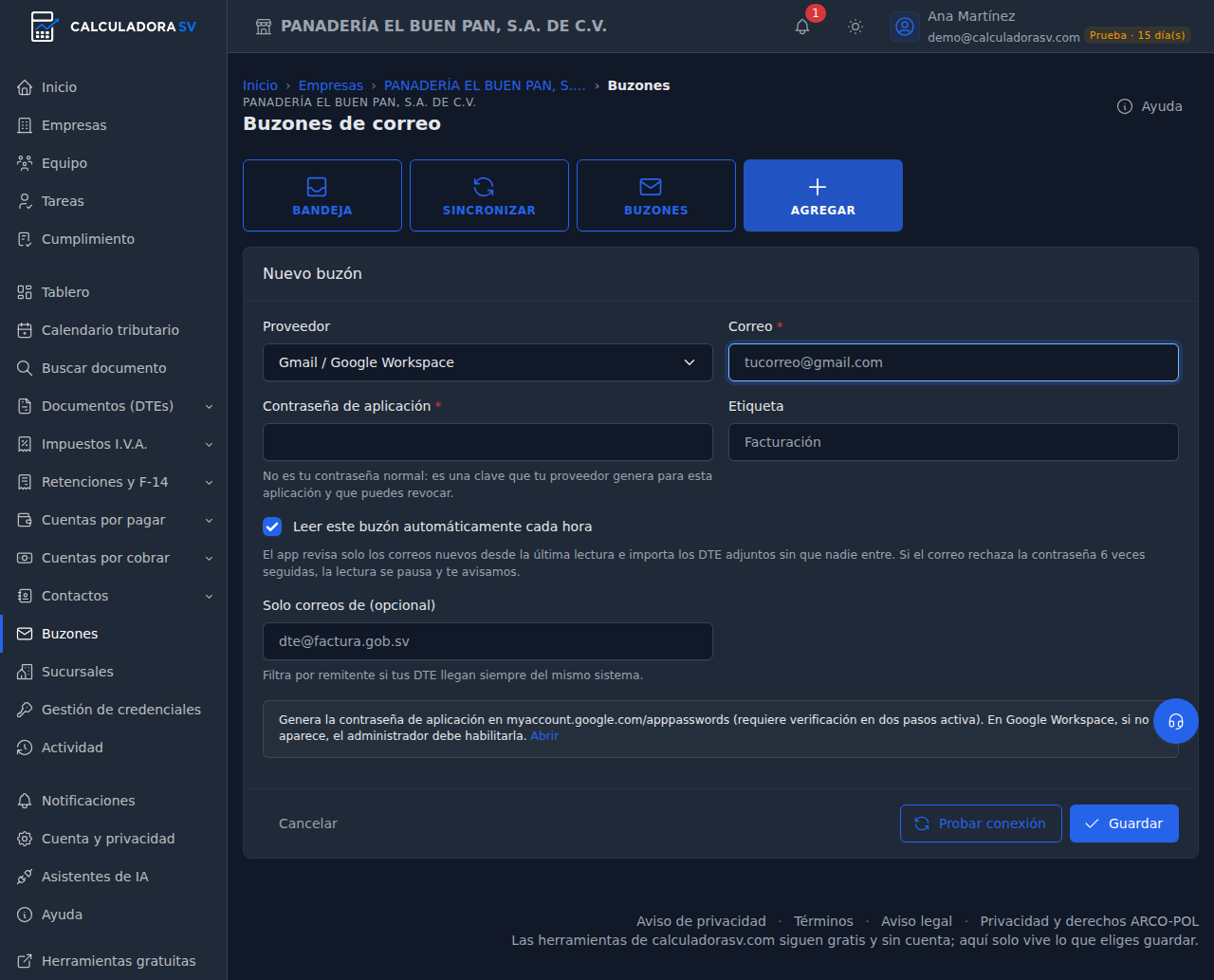
Task: Click the headset support chat button
Action: coord(1176,721)
